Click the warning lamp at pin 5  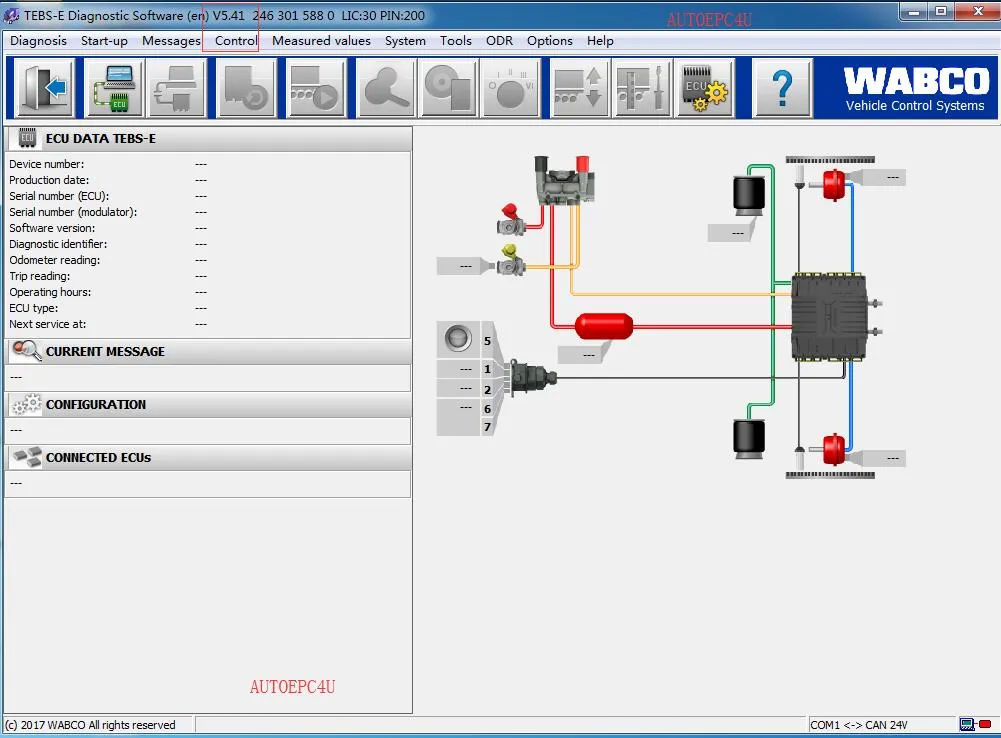tap(458, 338)
